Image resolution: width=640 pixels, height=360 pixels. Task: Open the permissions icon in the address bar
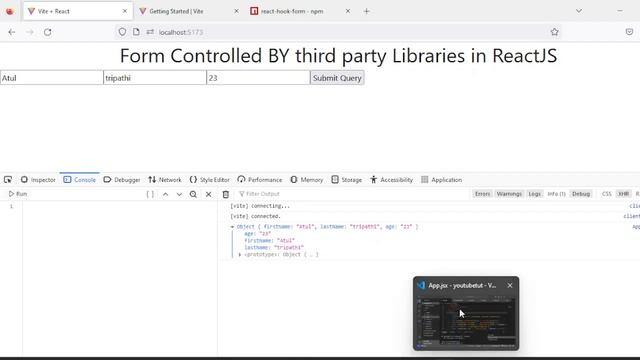click(150, 32)
